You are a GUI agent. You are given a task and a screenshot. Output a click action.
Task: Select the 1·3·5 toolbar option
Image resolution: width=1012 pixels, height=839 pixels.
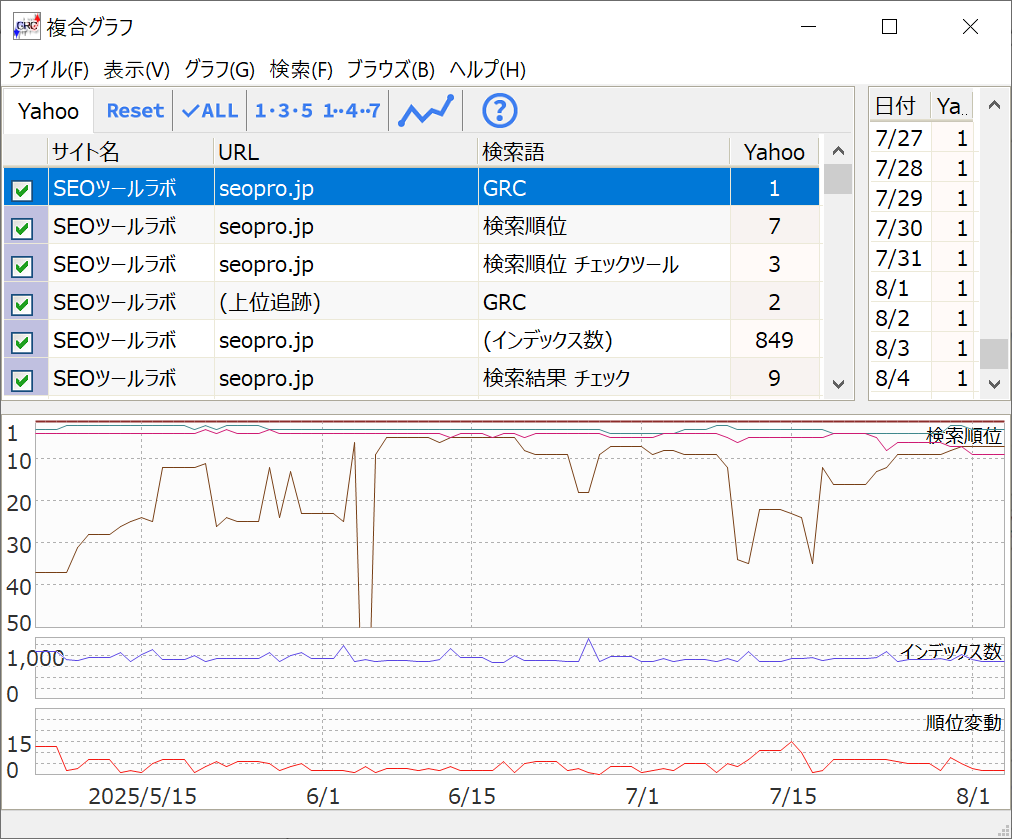[x=283, y=110]
